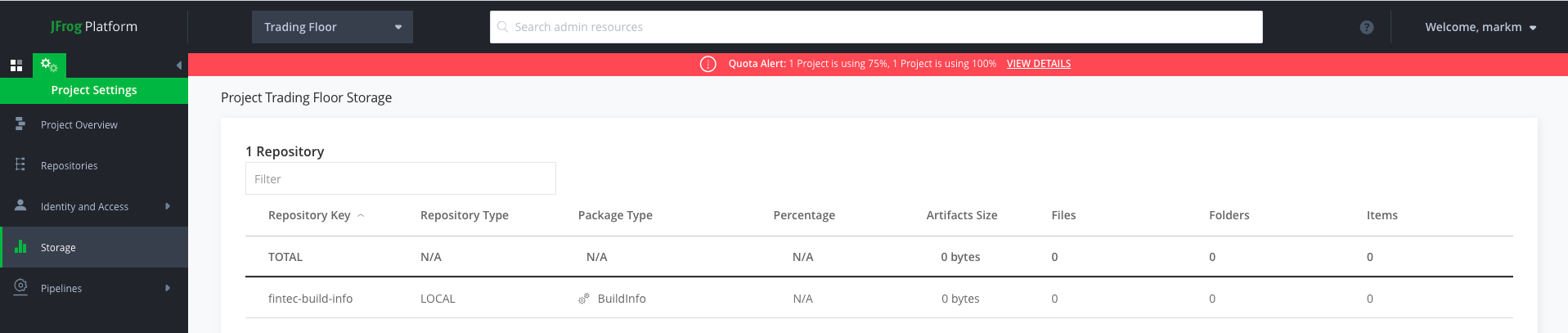Viewport: 1568px width, 333px height.
Task: Expand the Pipelines submenu
Action: click(x=167, y=288)
